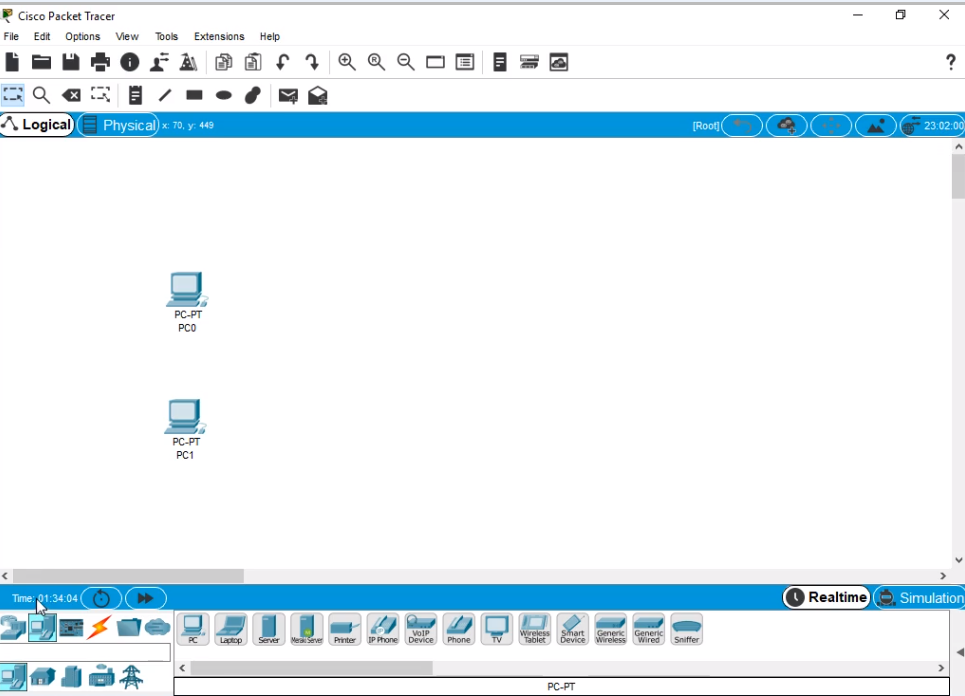Pick the Server device from the palette
Viewport: 965px width, 696px height.
coord(269,630)
